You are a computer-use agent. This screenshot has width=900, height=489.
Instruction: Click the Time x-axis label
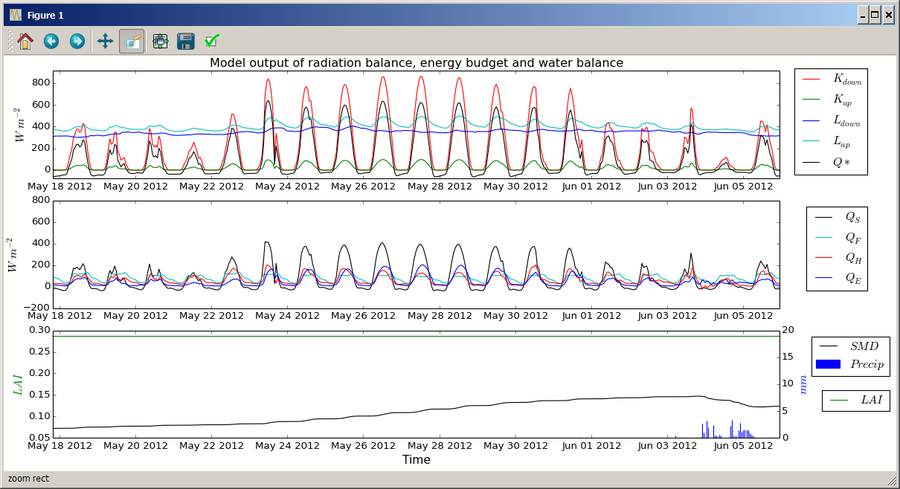pos(416,459)
